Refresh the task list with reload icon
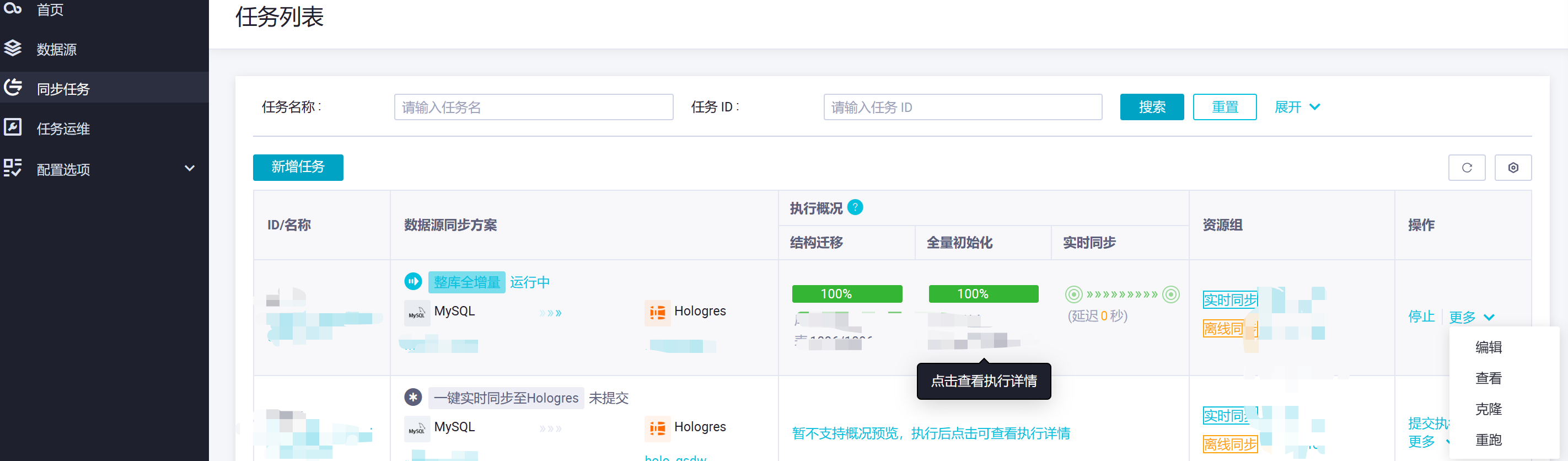Screen dimensions: 1568x461 (1467, 168)
